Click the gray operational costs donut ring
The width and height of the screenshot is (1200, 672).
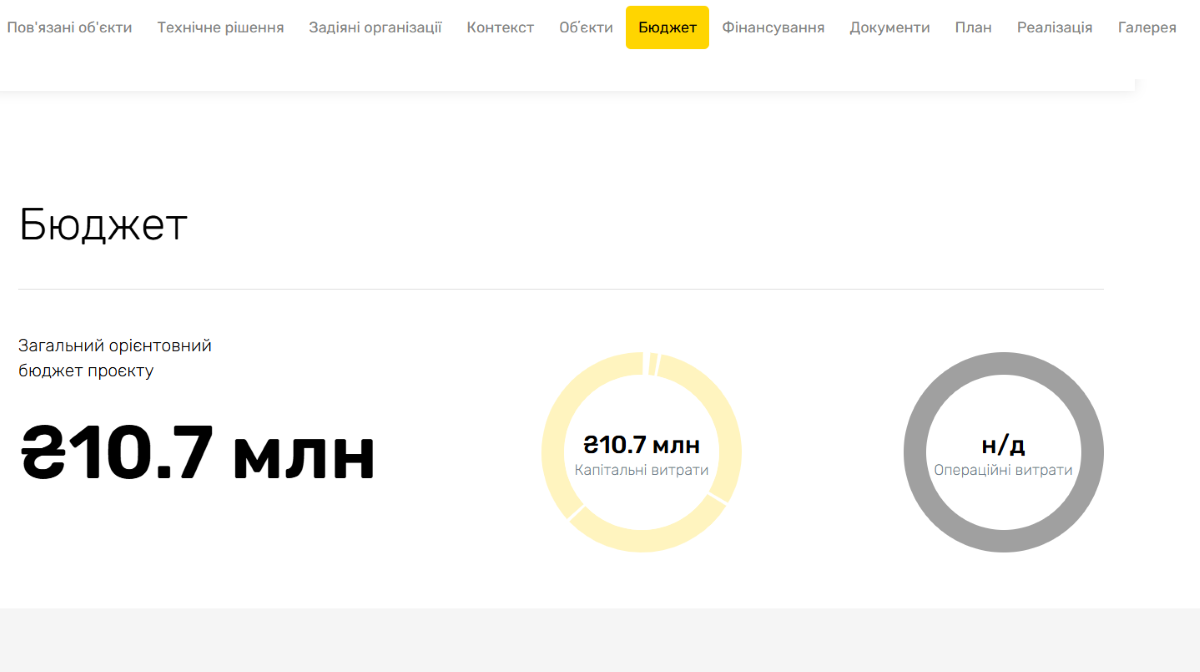tap(916, 452)
